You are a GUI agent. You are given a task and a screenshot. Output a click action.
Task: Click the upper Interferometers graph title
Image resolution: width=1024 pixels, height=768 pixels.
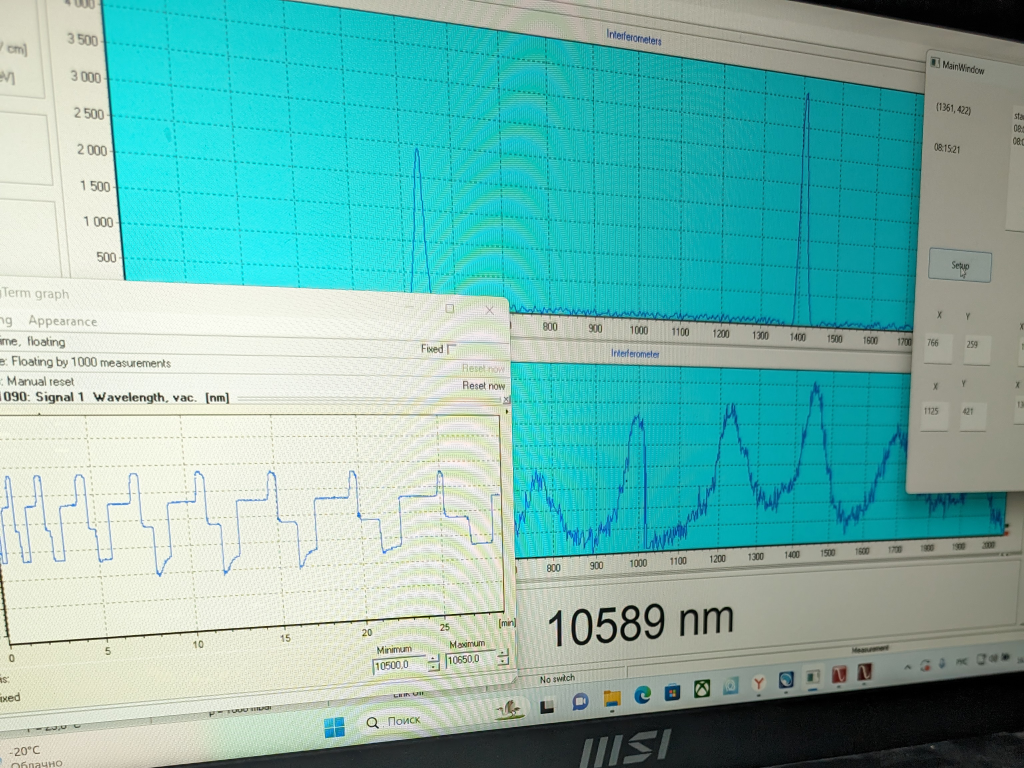633,37
